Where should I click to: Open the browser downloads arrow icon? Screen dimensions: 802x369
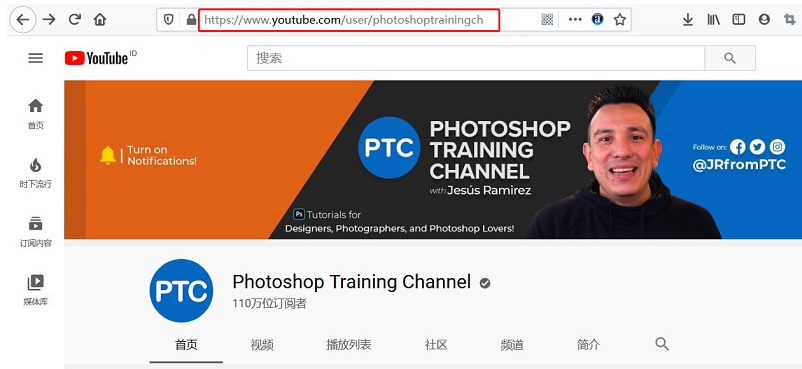pos(688,20)
